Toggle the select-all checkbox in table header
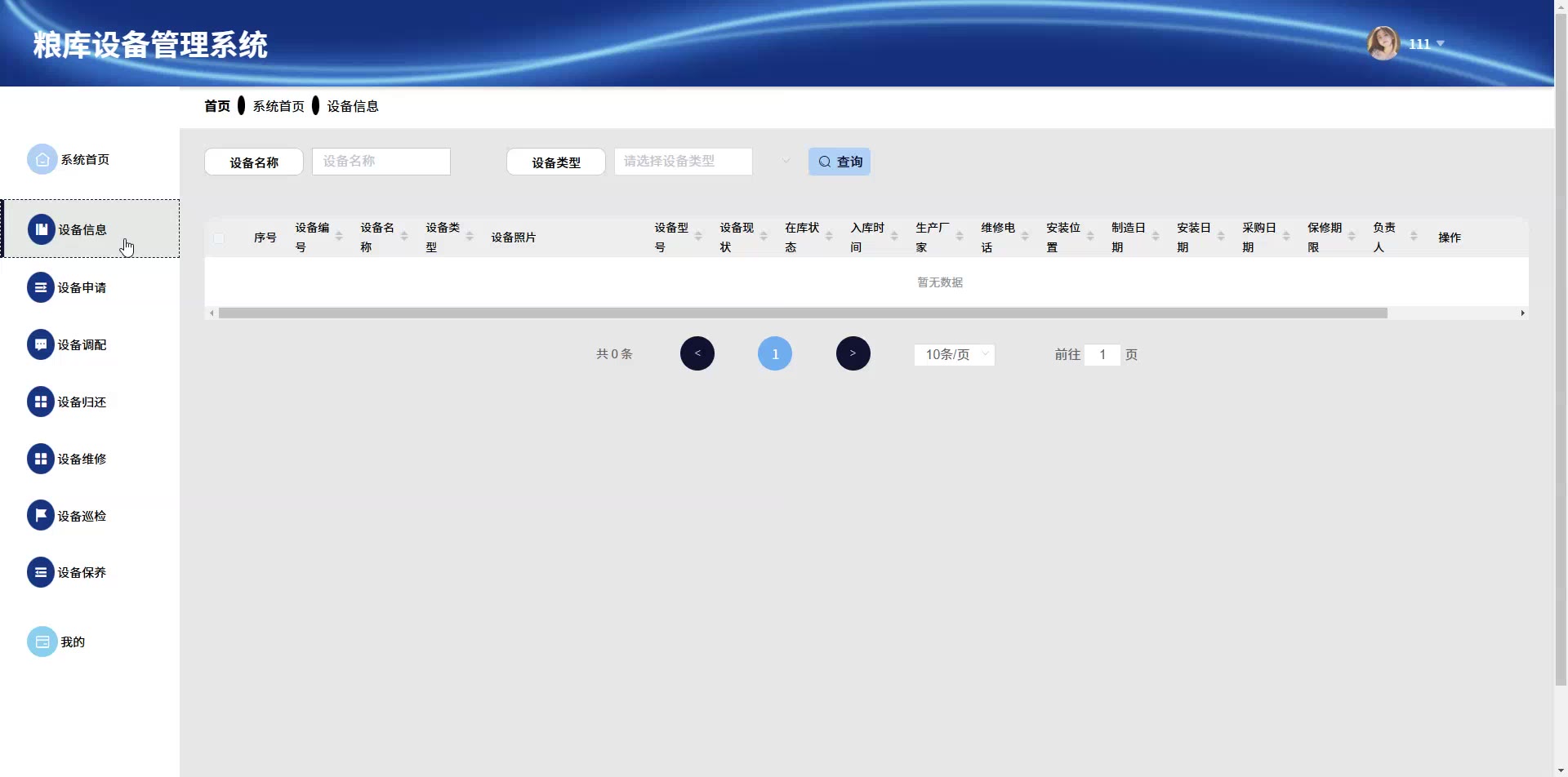 [219, 238]
